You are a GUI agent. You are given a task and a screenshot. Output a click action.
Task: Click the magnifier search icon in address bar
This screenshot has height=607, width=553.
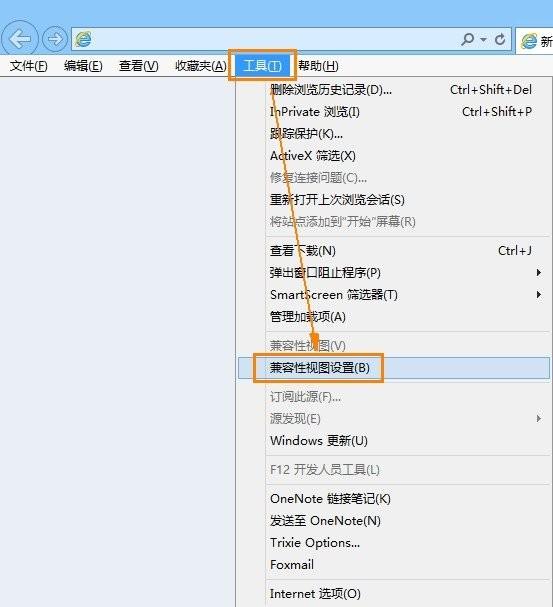(x=468, y=39)
